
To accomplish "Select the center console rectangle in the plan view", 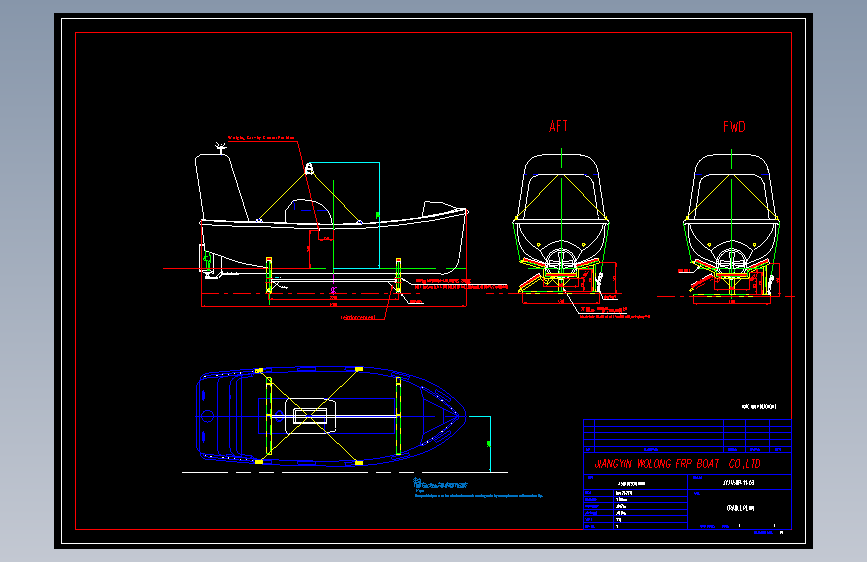I will 310,415.
